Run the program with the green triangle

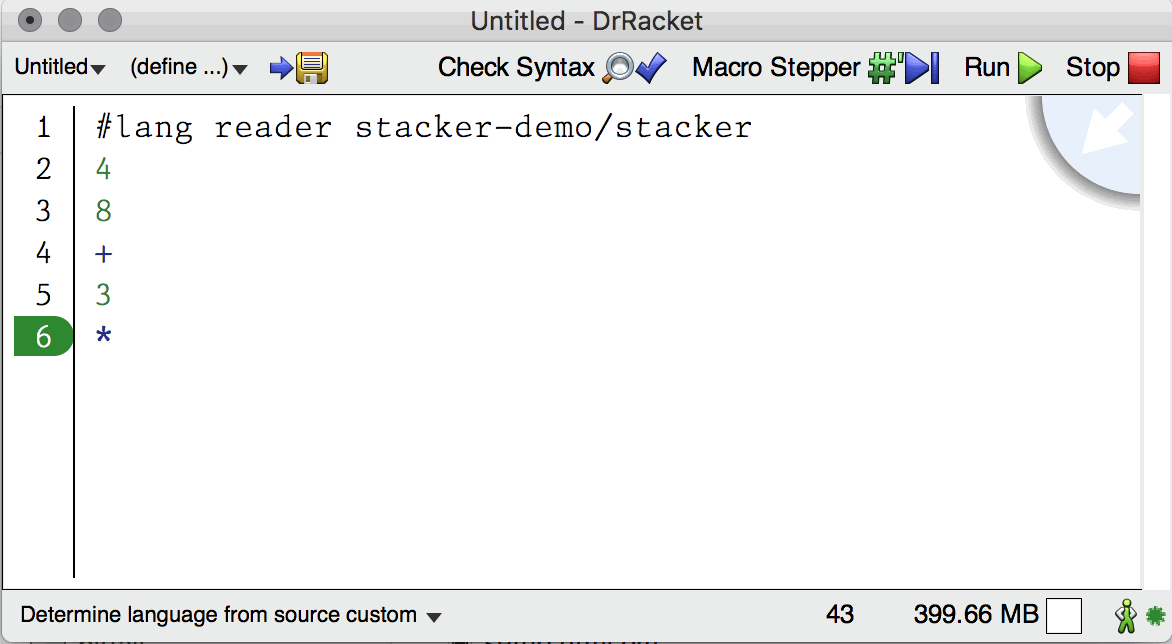(1003, 68)
